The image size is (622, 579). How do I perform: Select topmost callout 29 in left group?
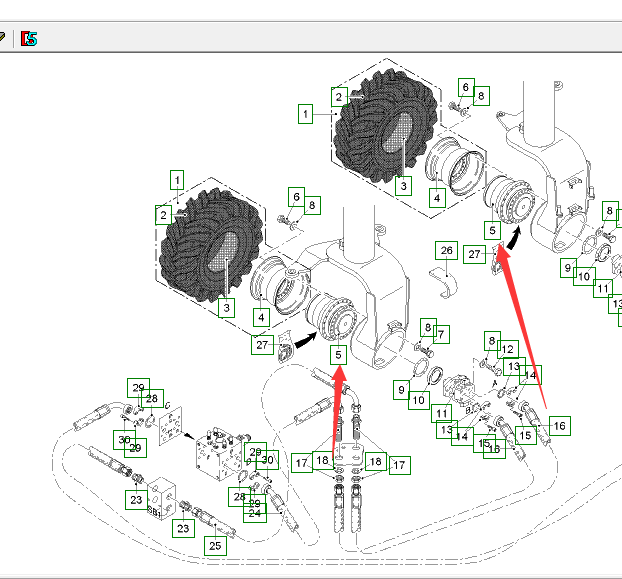pos(138,388)
